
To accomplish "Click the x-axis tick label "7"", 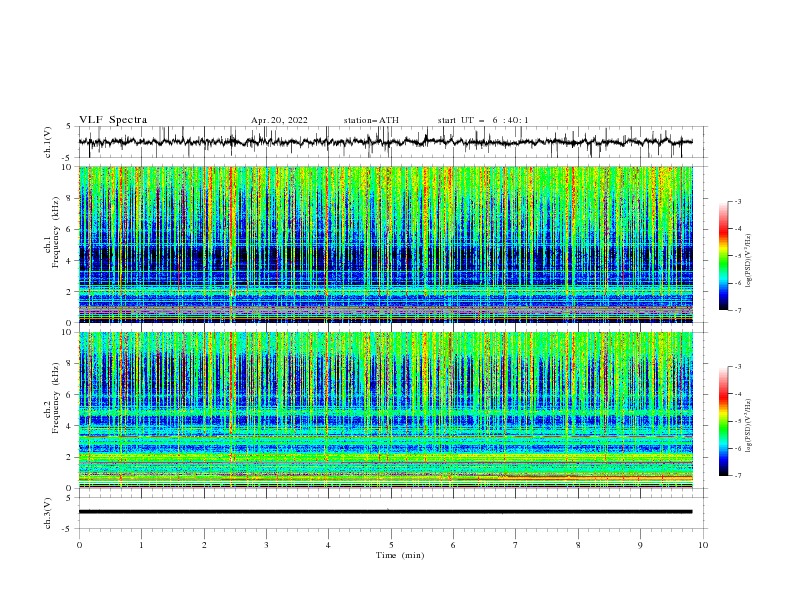I will [x=516, y=545].
